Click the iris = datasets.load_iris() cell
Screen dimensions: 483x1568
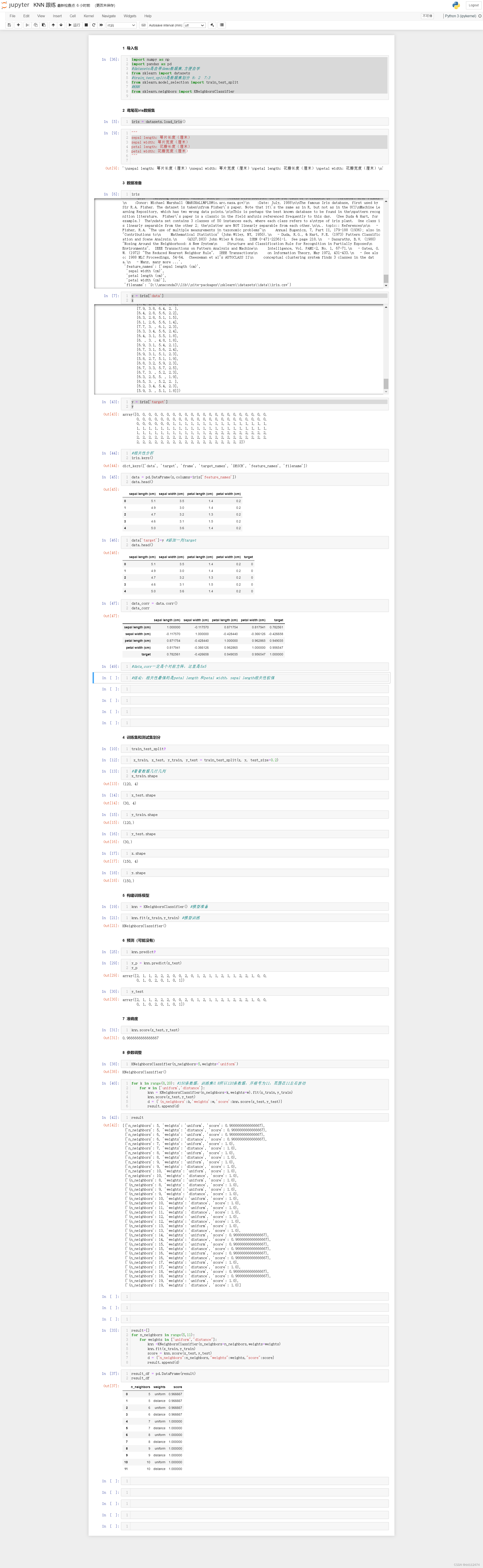tap(255, 122)
